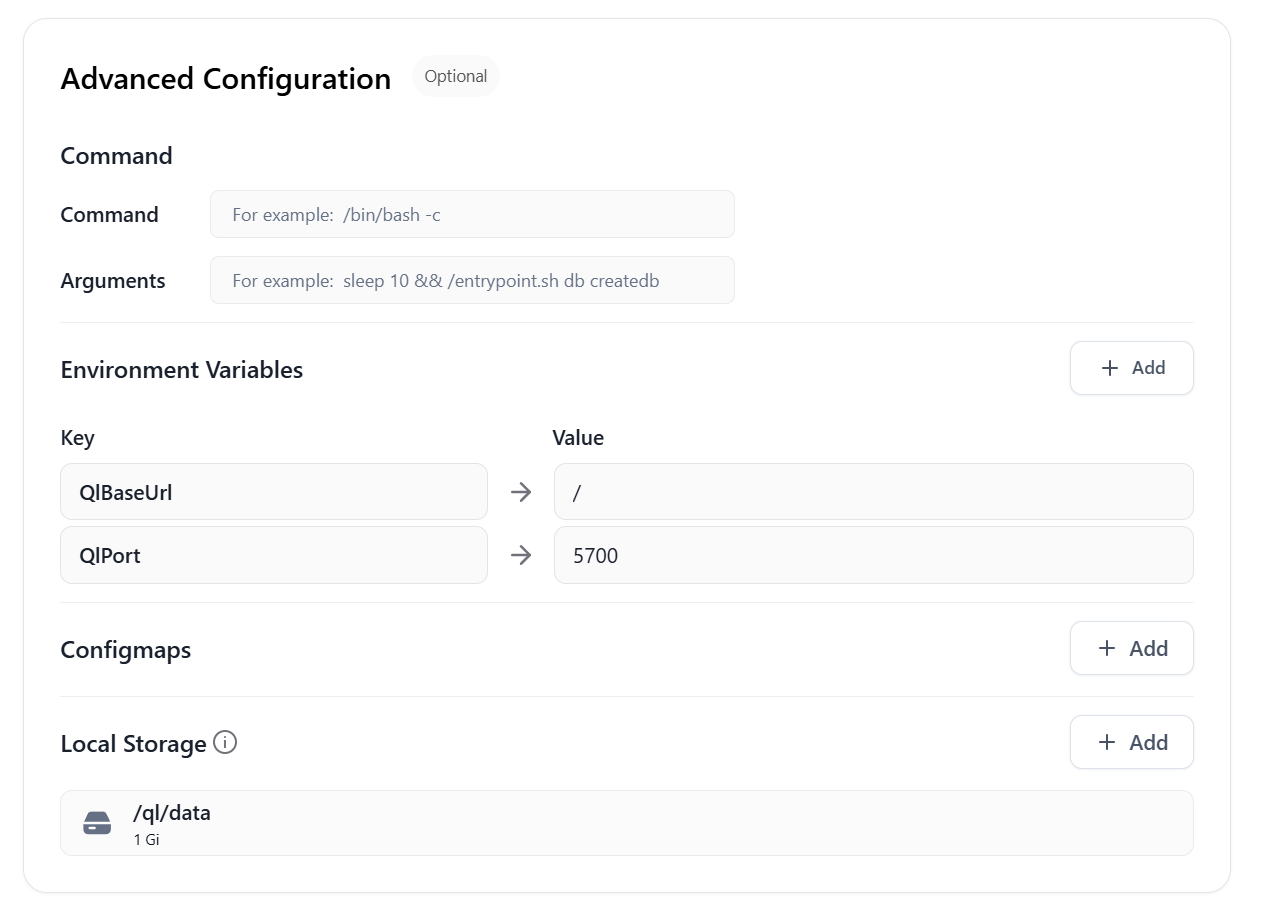Click the arrow icon next to QlBaseUrl
Viewport: 1266px width, 918px height.
click(x=521, y=492)
